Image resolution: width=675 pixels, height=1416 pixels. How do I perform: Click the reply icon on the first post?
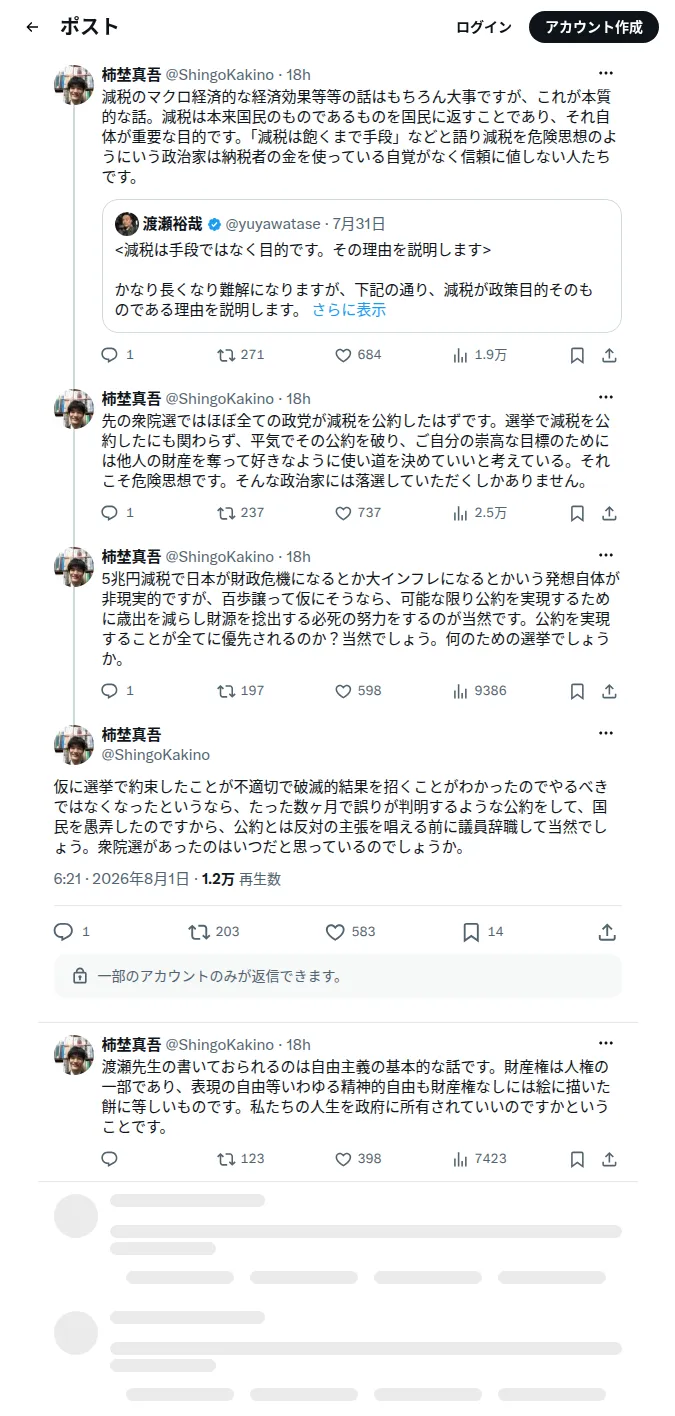coord(110,355)
